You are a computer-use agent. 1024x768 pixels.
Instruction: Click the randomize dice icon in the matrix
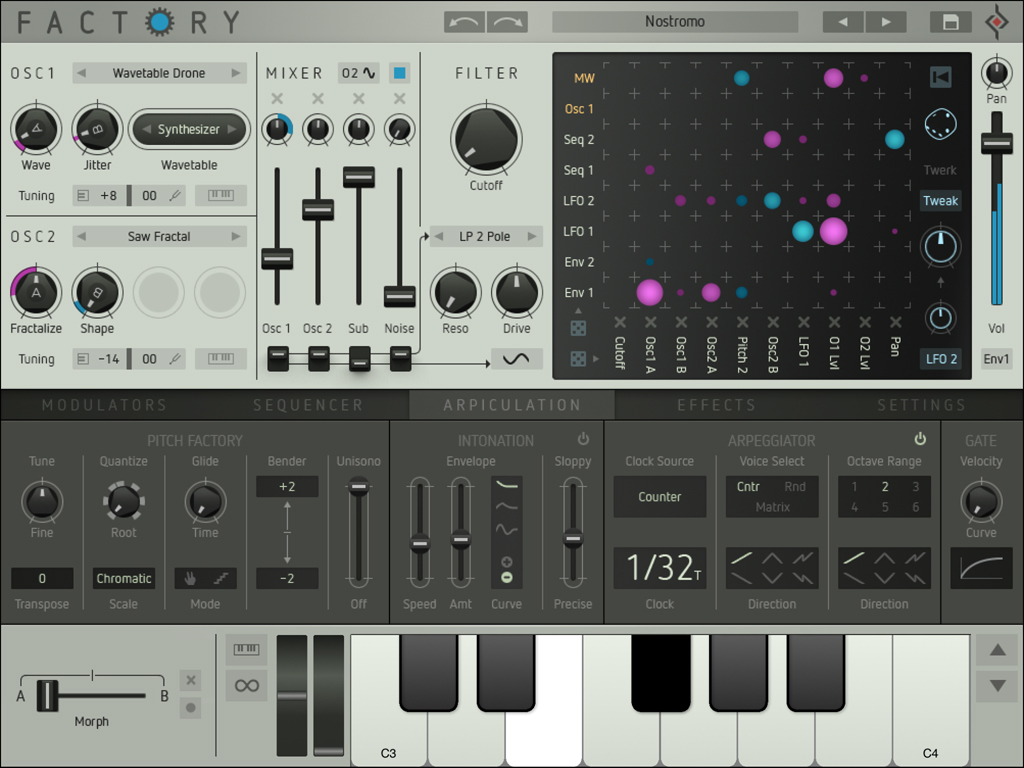pos(940,124)
